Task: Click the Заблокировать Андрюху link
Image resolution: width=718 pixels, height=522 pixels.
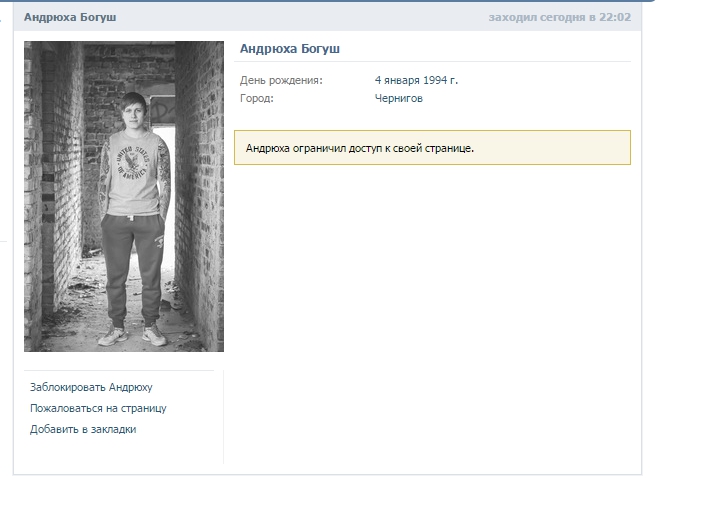Action: point(91,387)
